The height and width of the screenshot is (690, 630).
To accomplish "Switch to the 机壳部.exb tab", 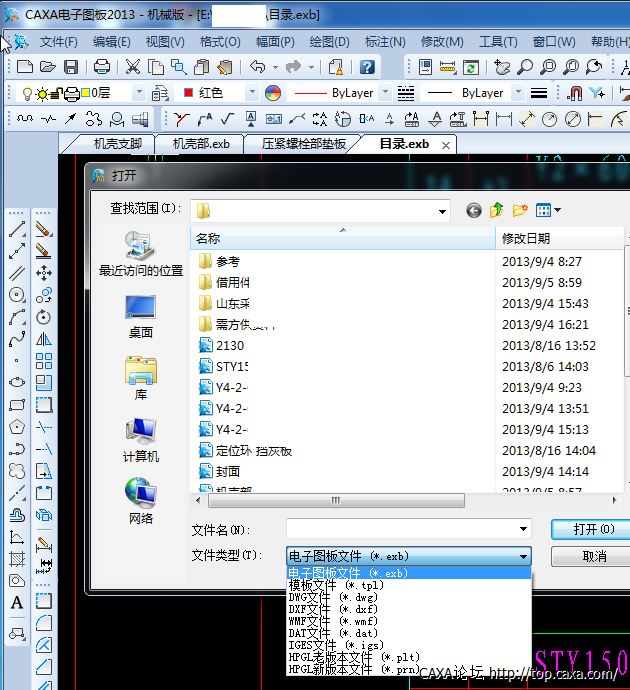I will click(x=201, y=144).
